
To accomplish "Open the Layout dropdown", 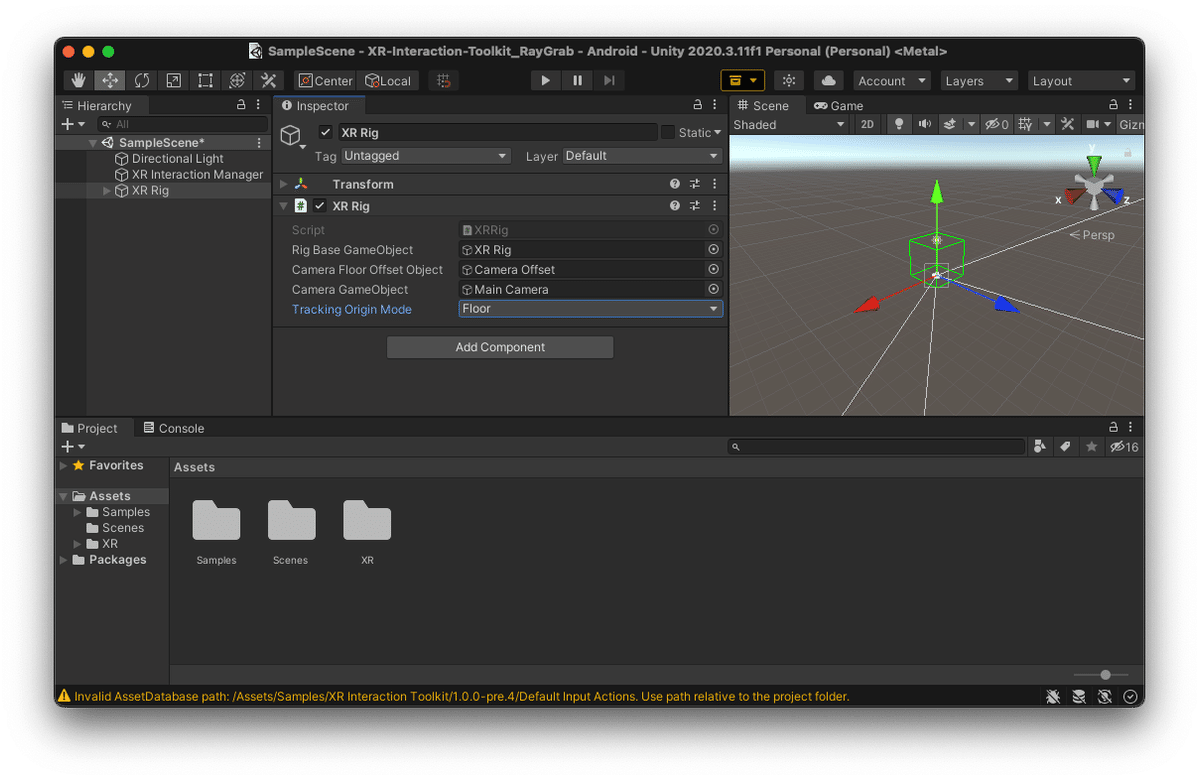I will pyautogui.click(x=1083, y=81).
